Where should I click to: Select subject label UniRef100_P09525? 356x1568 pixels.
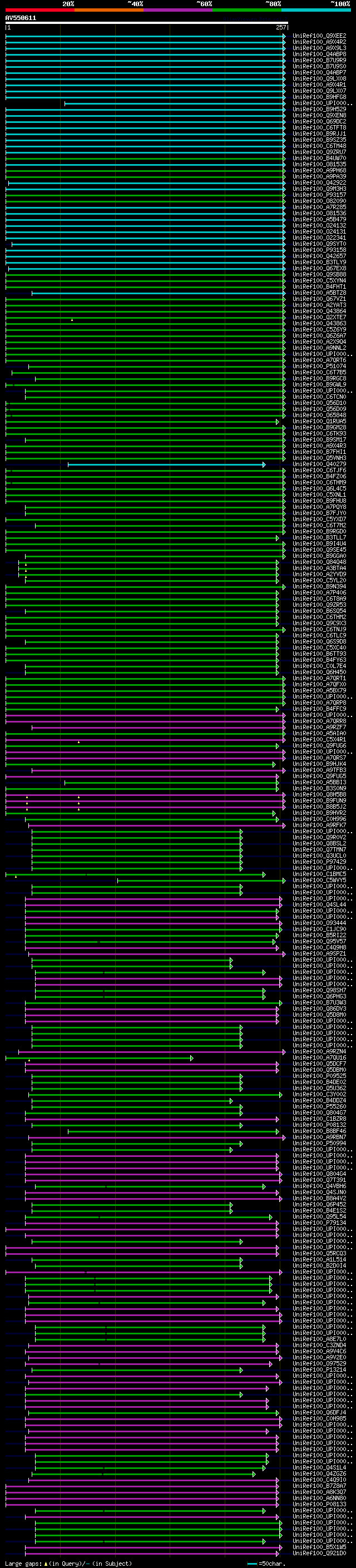(x=319, y=1076)
